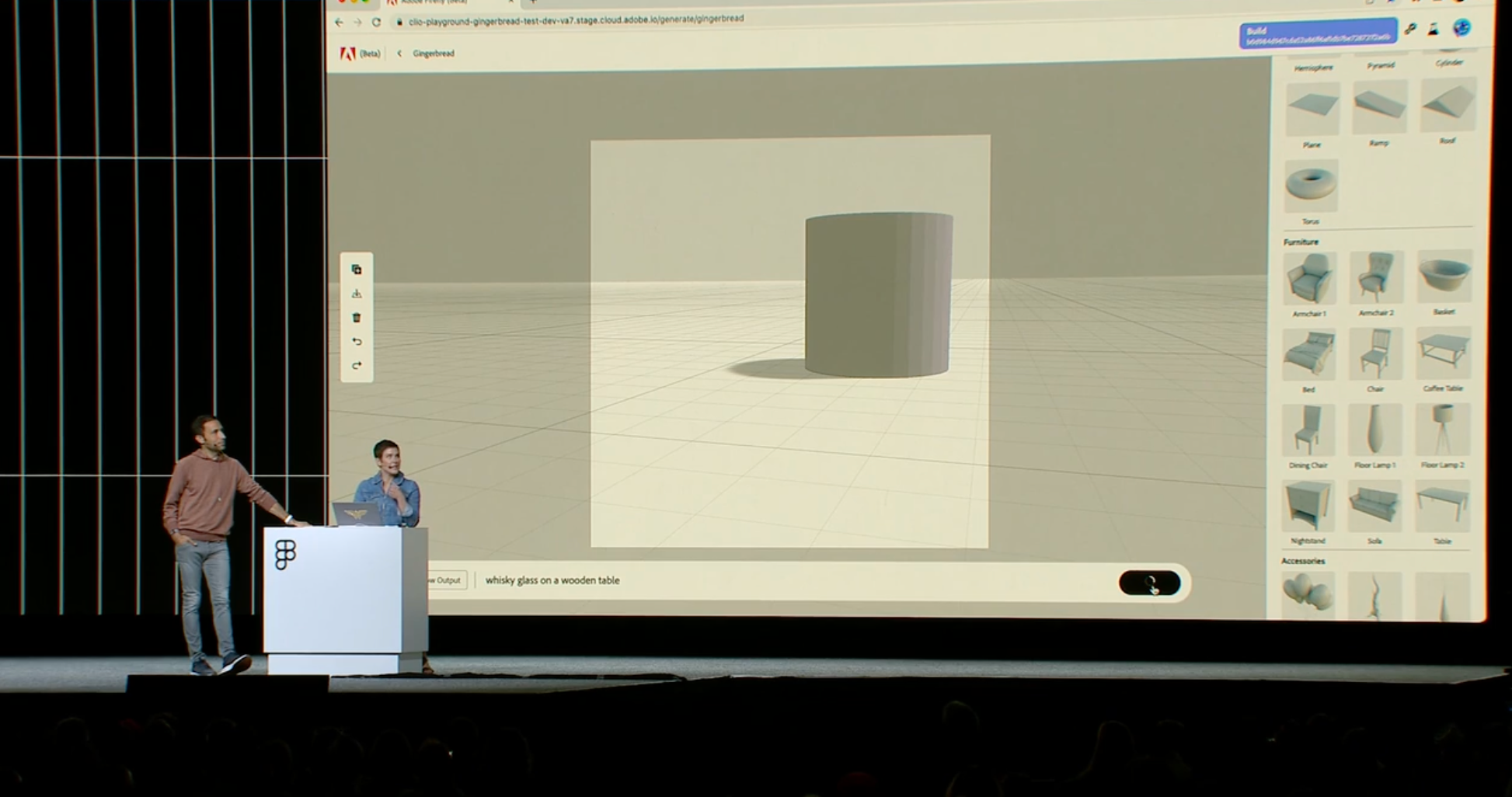Image resolution: width=1512 pixels, height=797 pixels.
Task: Click the key icon in the browser toolbar
Action: coord(1410,30)
